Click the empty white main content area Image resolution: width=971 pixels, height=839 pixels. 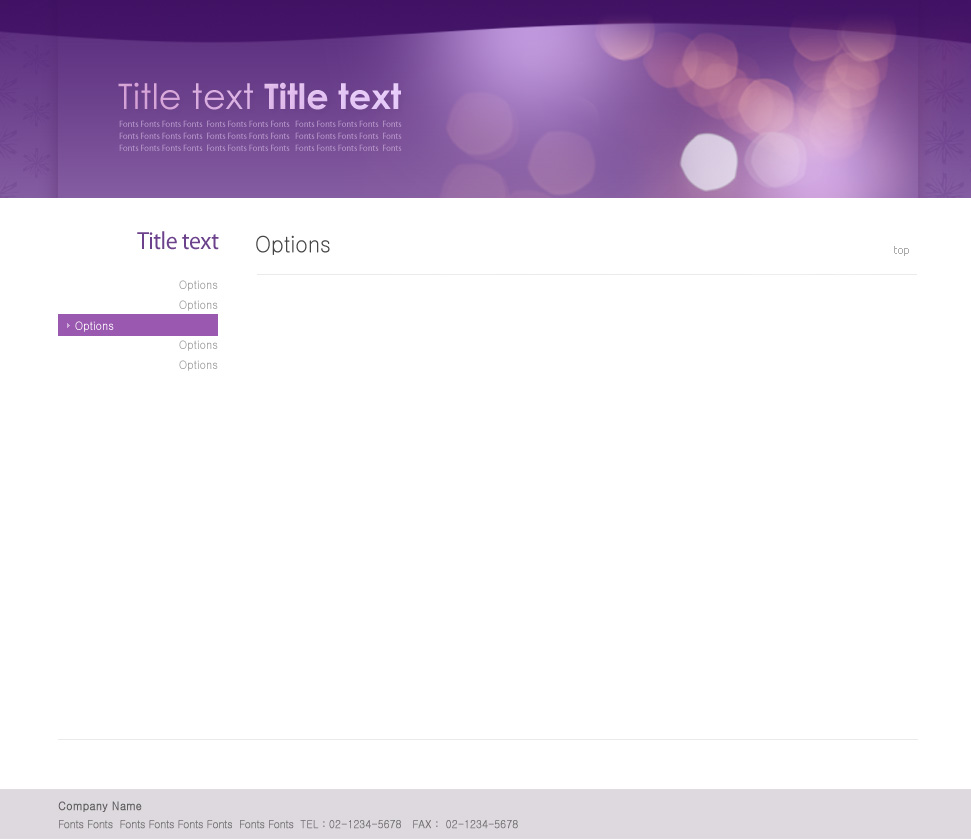[586, 500]
